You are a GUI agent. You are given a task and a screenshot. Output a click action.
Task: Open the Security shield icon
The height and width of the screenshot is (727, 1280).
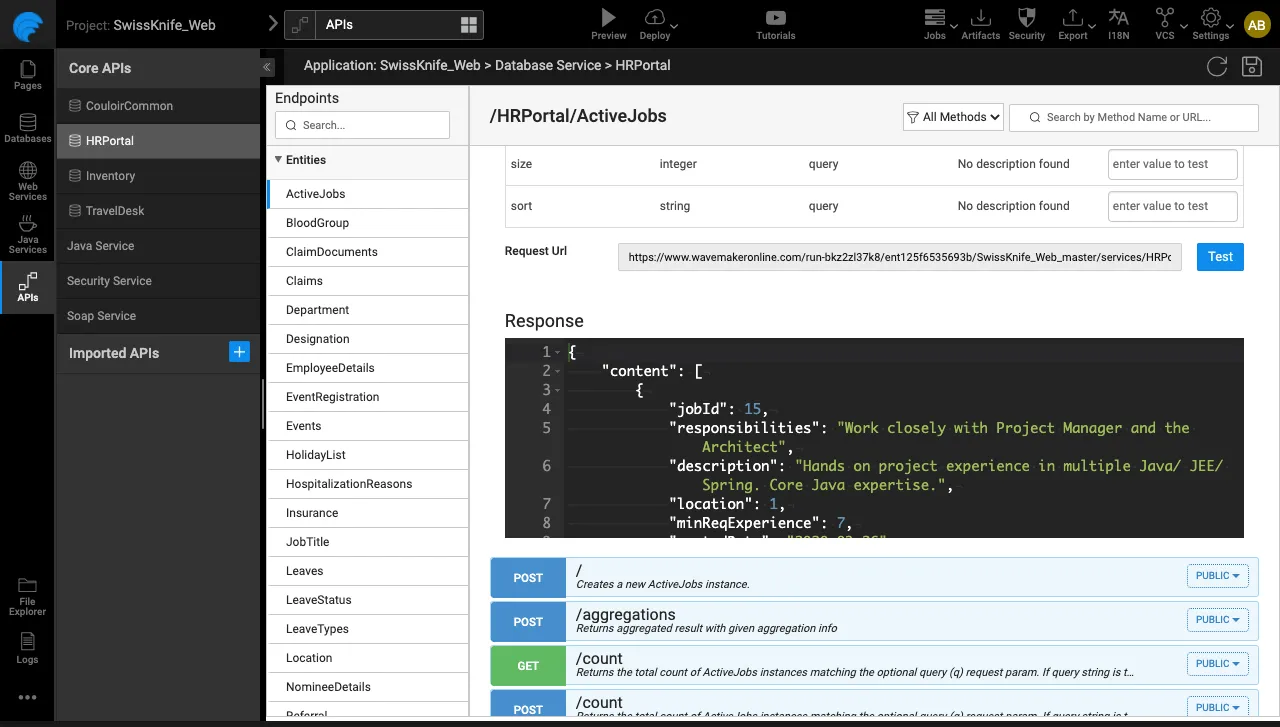click(1026, 18)
